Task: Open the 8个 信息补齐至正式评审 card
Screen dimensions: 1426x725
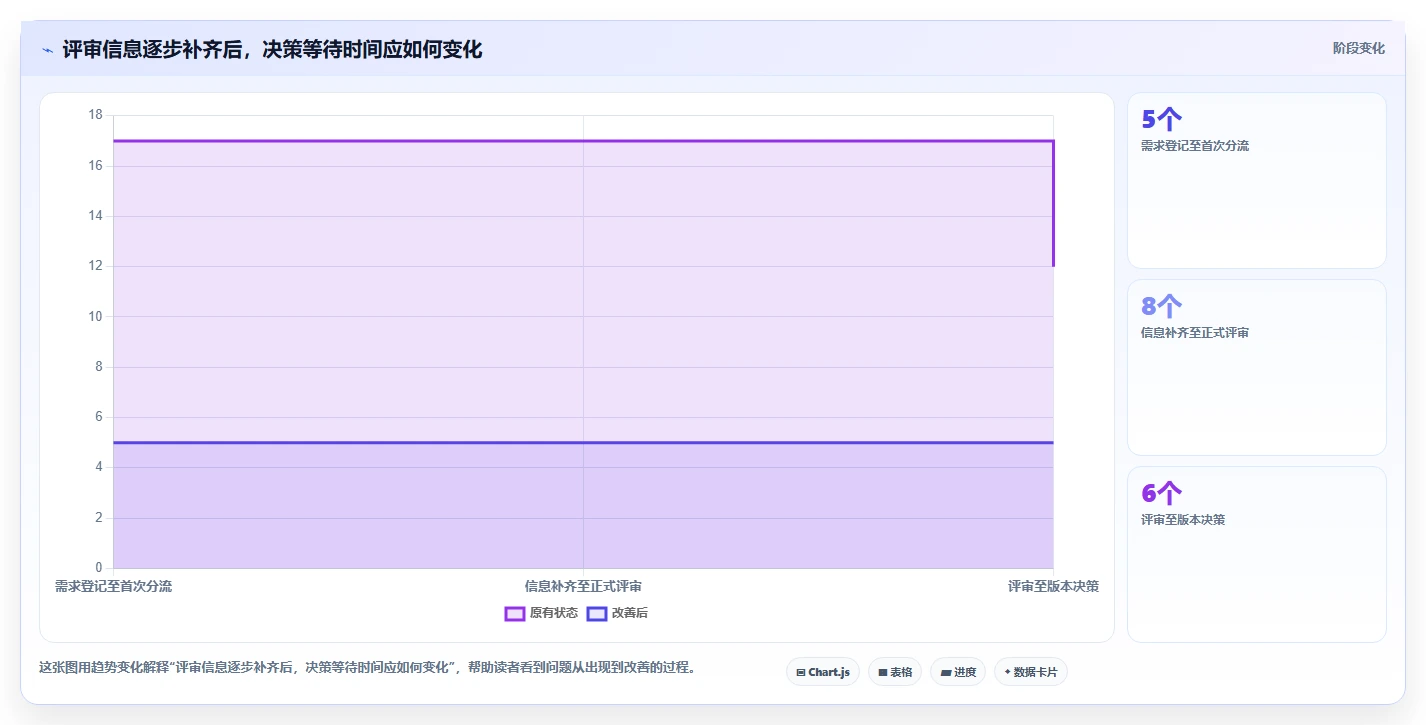Action: click(1257, 368)
